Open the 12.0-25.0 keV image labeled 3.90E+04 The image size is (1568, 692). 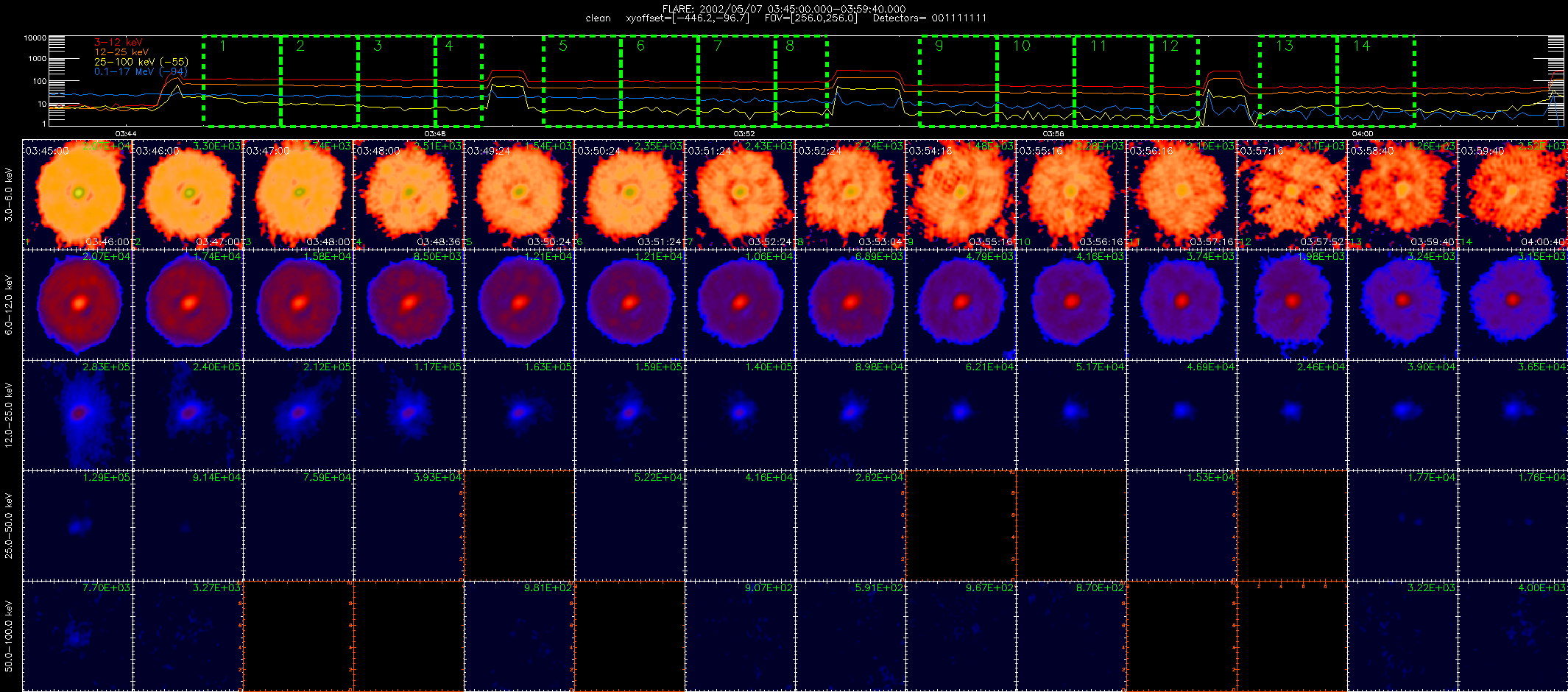tap(1402, 414)
